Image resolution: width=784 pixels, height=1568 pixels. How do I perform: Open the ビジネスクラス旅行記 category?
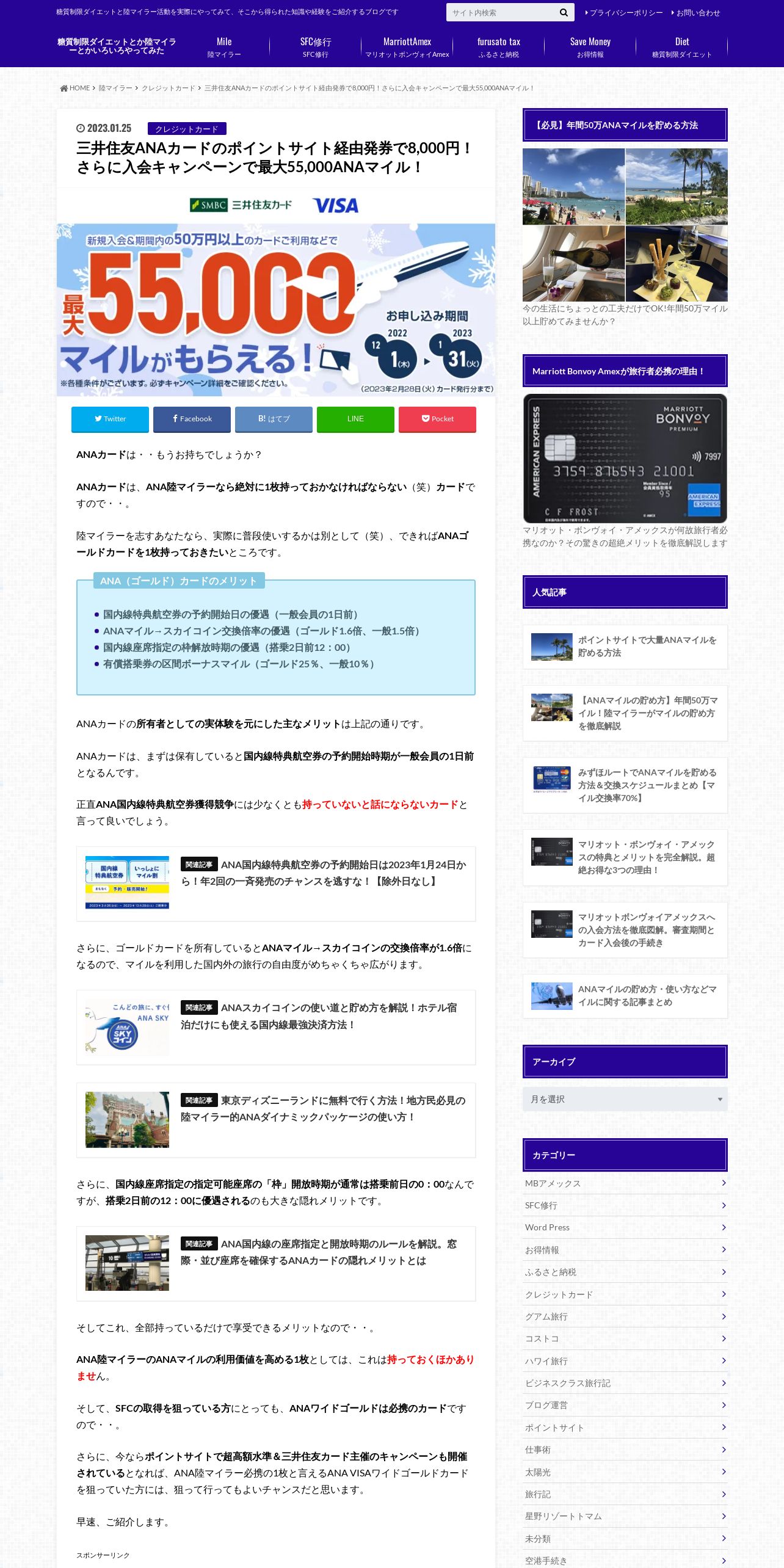[625, 1383]
